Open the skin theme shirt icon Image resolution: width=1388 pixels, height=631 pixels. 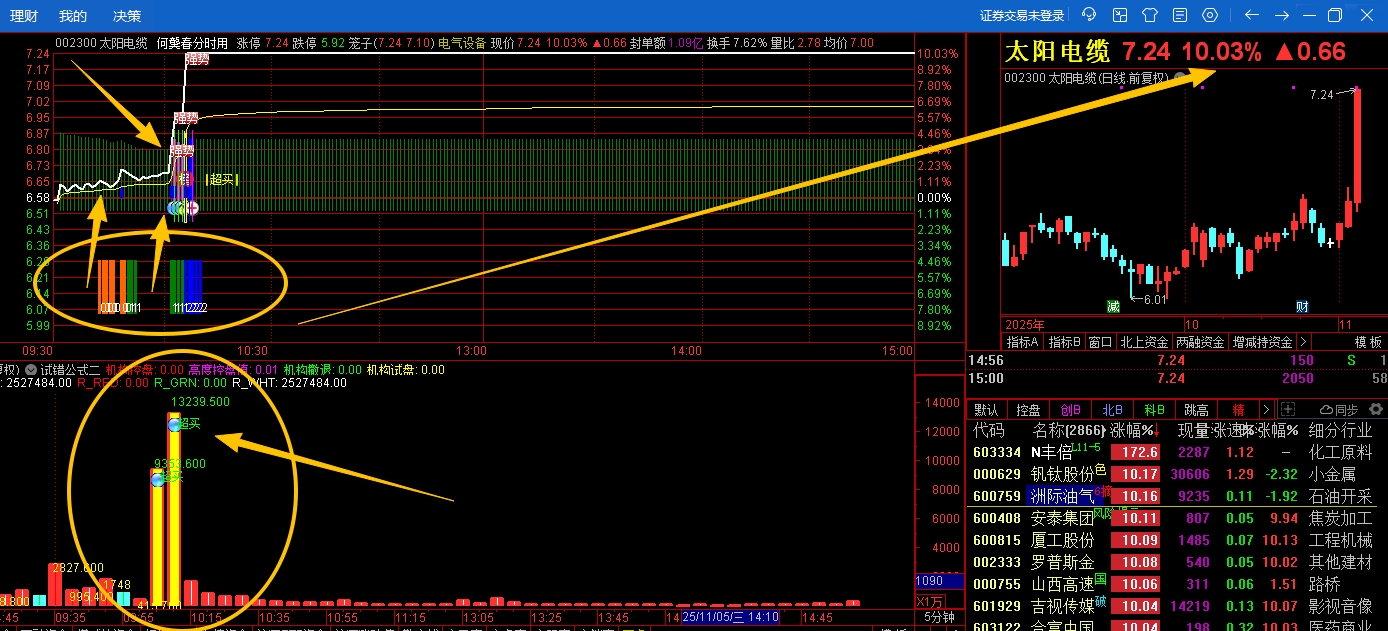[x=1150, y=15]
